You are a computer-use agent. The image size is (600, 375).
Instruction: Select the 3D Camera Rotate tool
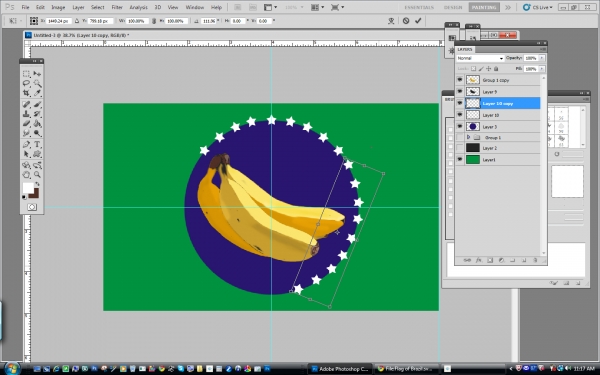point(37,165)
